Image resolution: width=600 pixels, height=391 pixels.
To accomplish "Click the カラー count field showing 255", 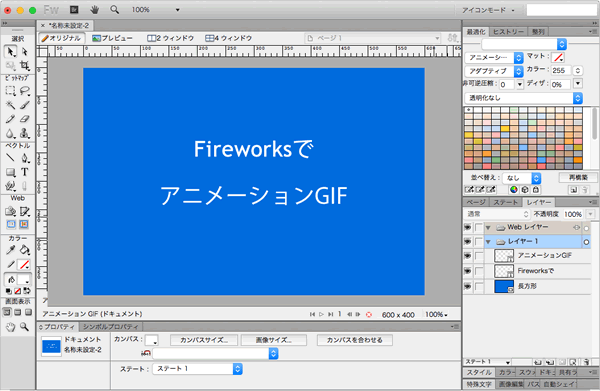I will tap(561, 71).
